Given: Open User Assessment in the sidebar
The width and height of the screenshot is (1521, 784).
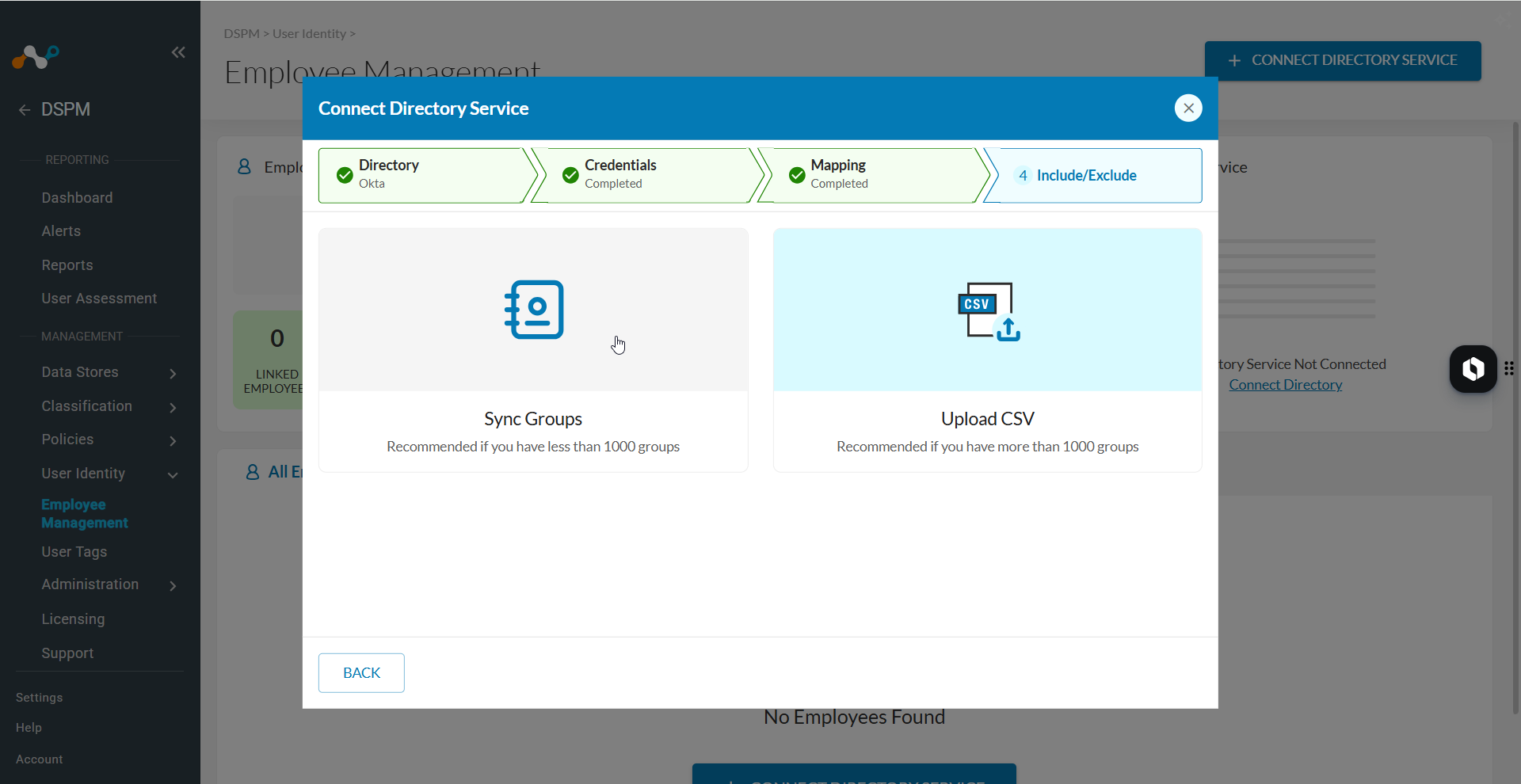Looking at the screenshot, I should [99, 299].
